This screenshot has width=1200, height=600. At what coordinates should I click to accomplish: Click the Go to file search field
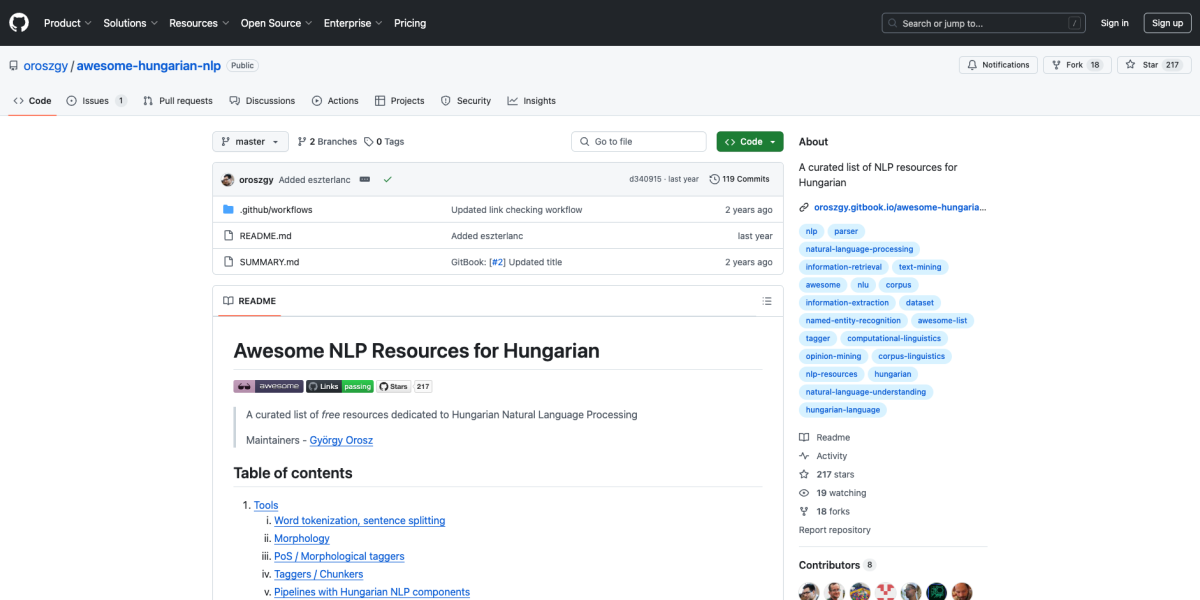pos(638,141)
